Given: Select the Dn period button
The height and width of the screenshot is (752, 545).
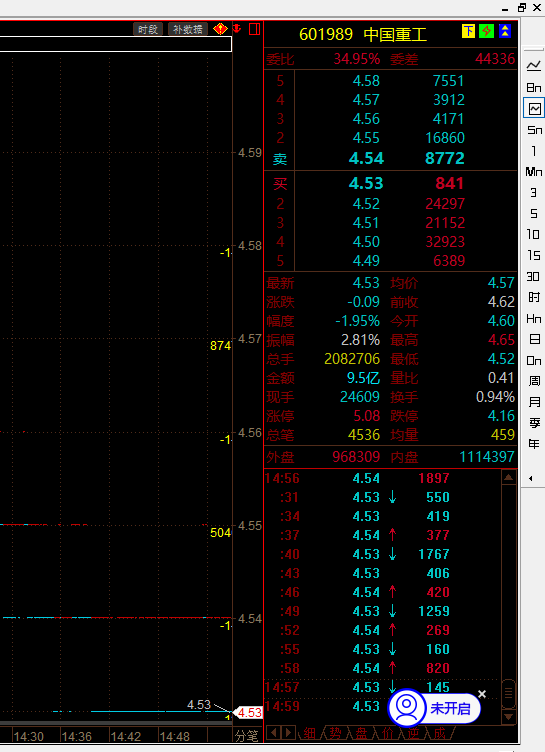Looking at the screenshot, I should (534, 360).
